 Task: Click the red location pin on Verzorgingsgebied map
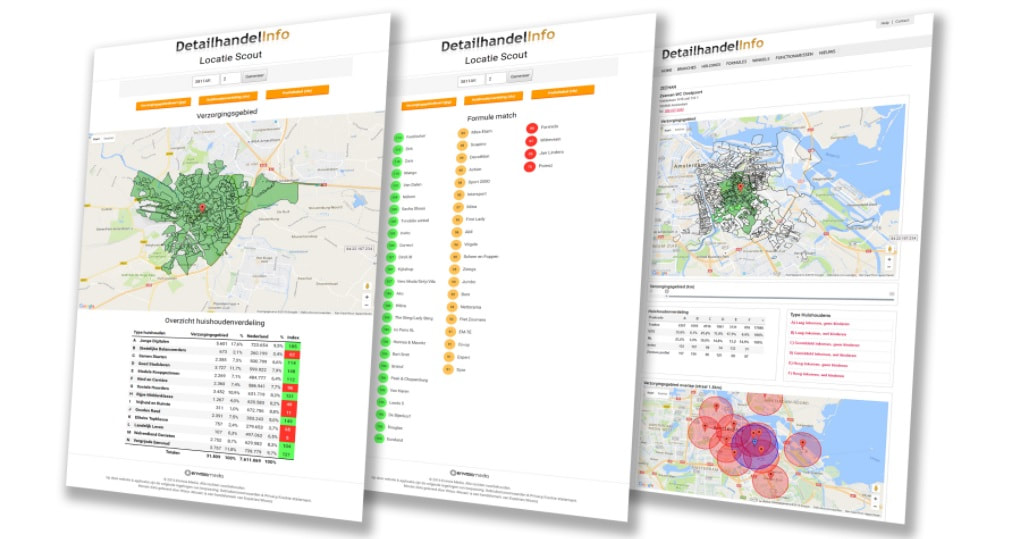[x=202, y=208]
